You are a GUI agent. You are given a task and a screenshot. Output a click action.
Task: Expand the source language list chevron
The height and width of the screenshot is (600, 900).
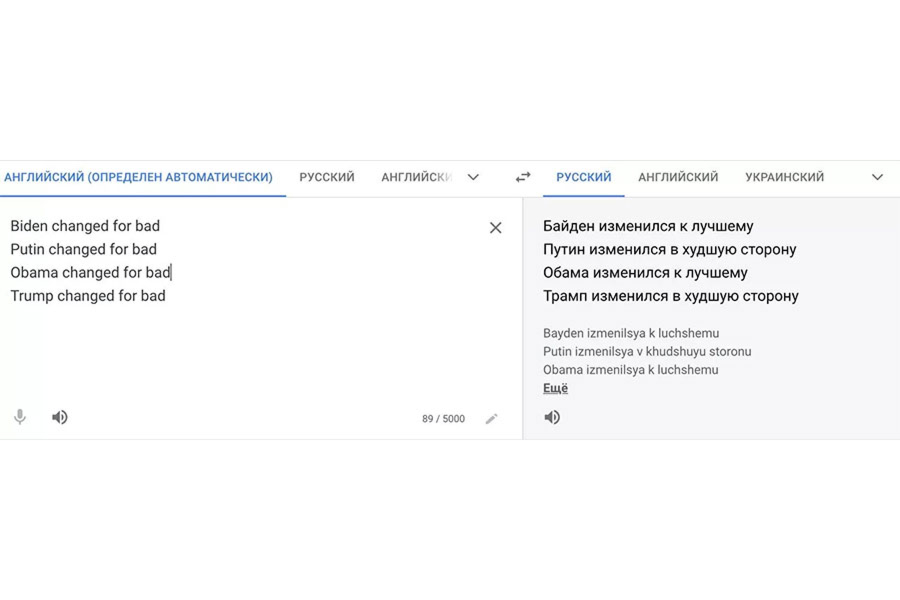[473, 177]
